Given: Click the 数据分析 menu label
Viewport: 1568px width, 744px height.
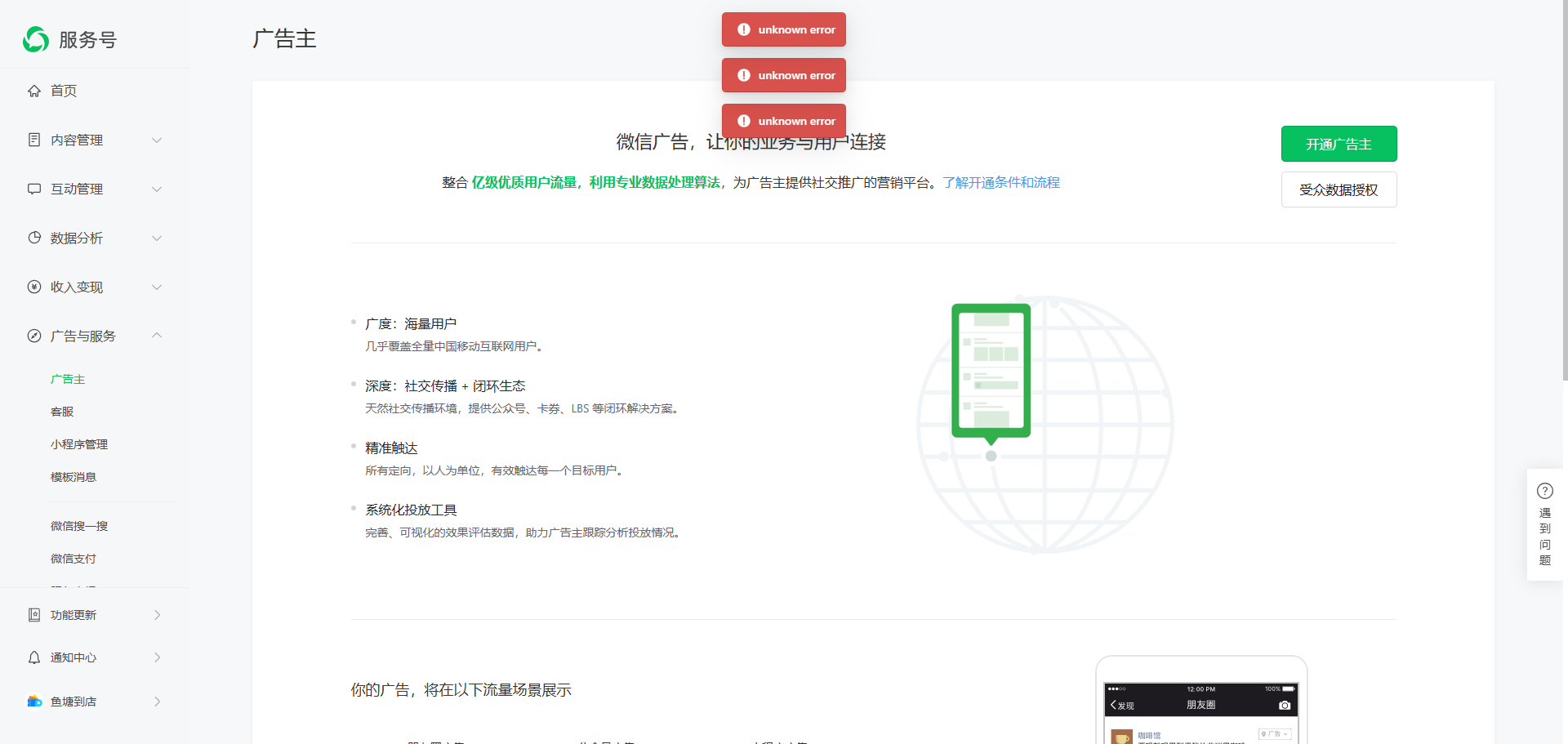Looking at the screenshot, I should click(x=77, y=238).
